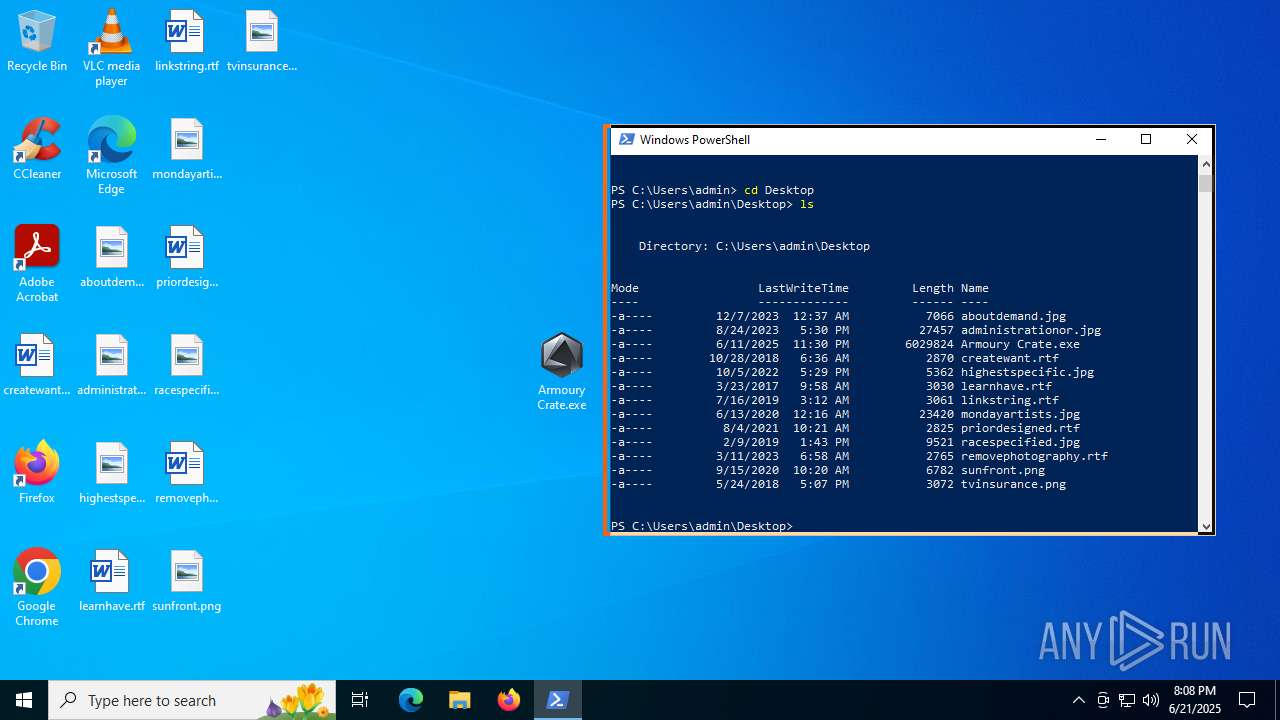
Task: Select the racespecifi... desktop image file
Action: [187, 366]
